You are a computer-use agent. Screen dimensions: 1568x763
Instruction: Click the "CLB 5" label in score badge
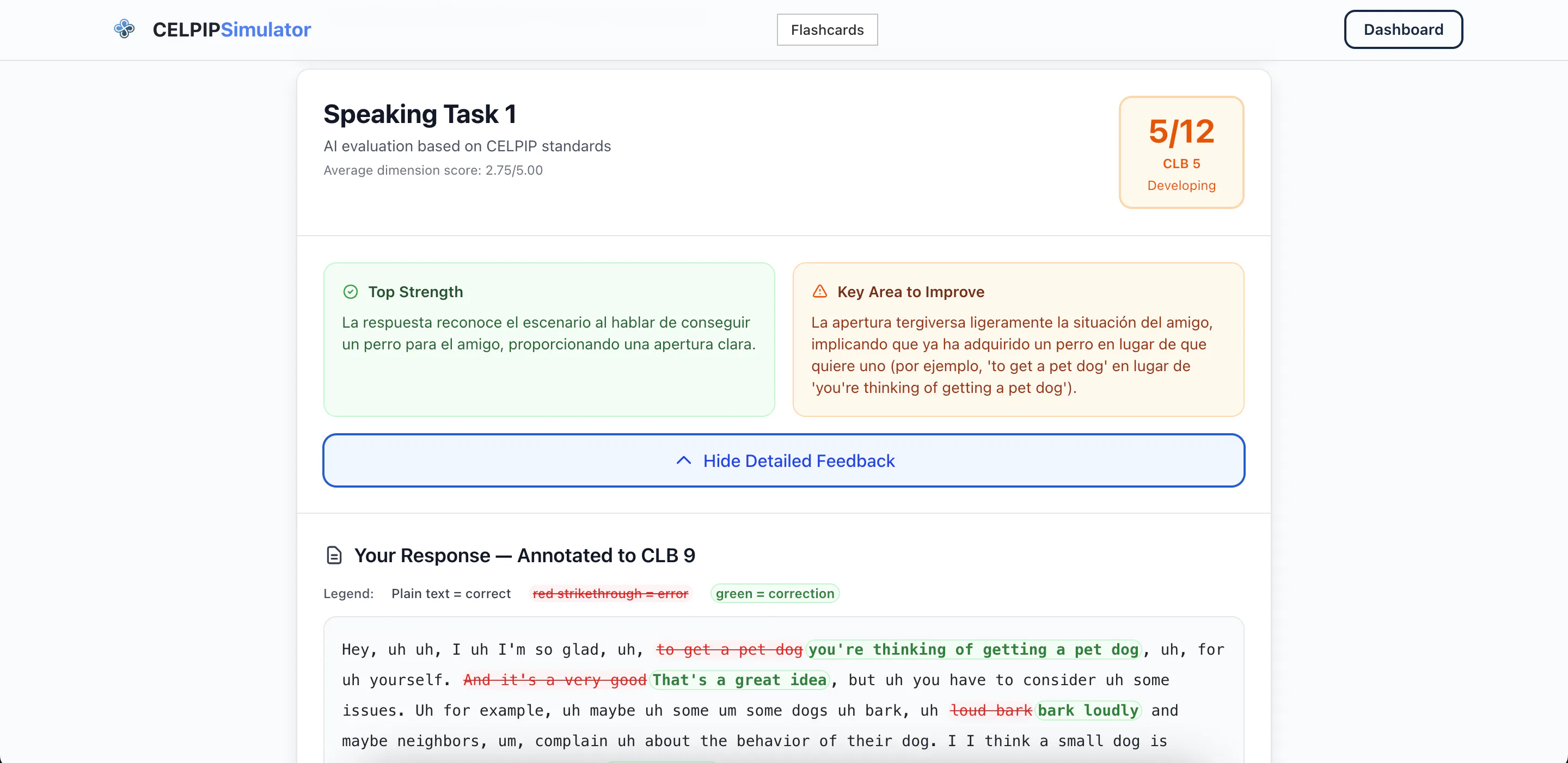(x=1181, y=164)
